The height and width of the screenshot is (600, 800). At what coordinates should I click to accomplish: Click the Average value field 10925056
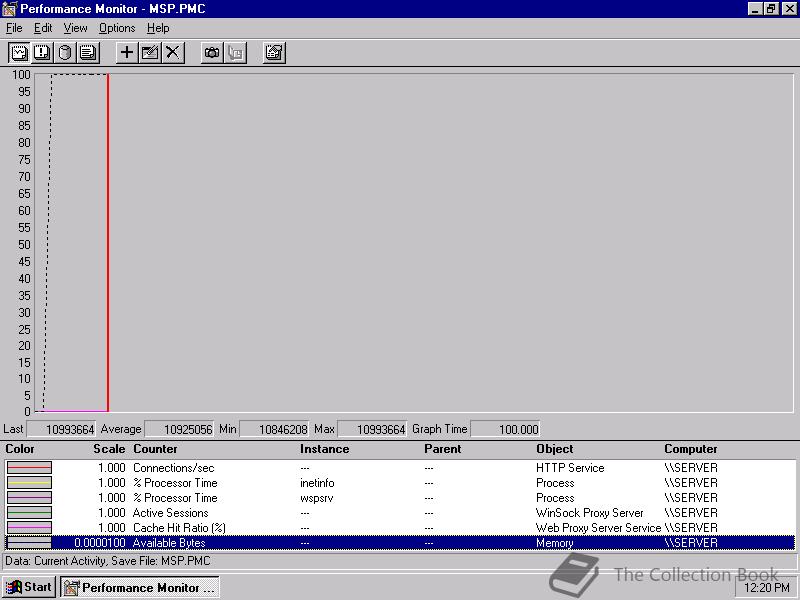click(x=179, y=429)
